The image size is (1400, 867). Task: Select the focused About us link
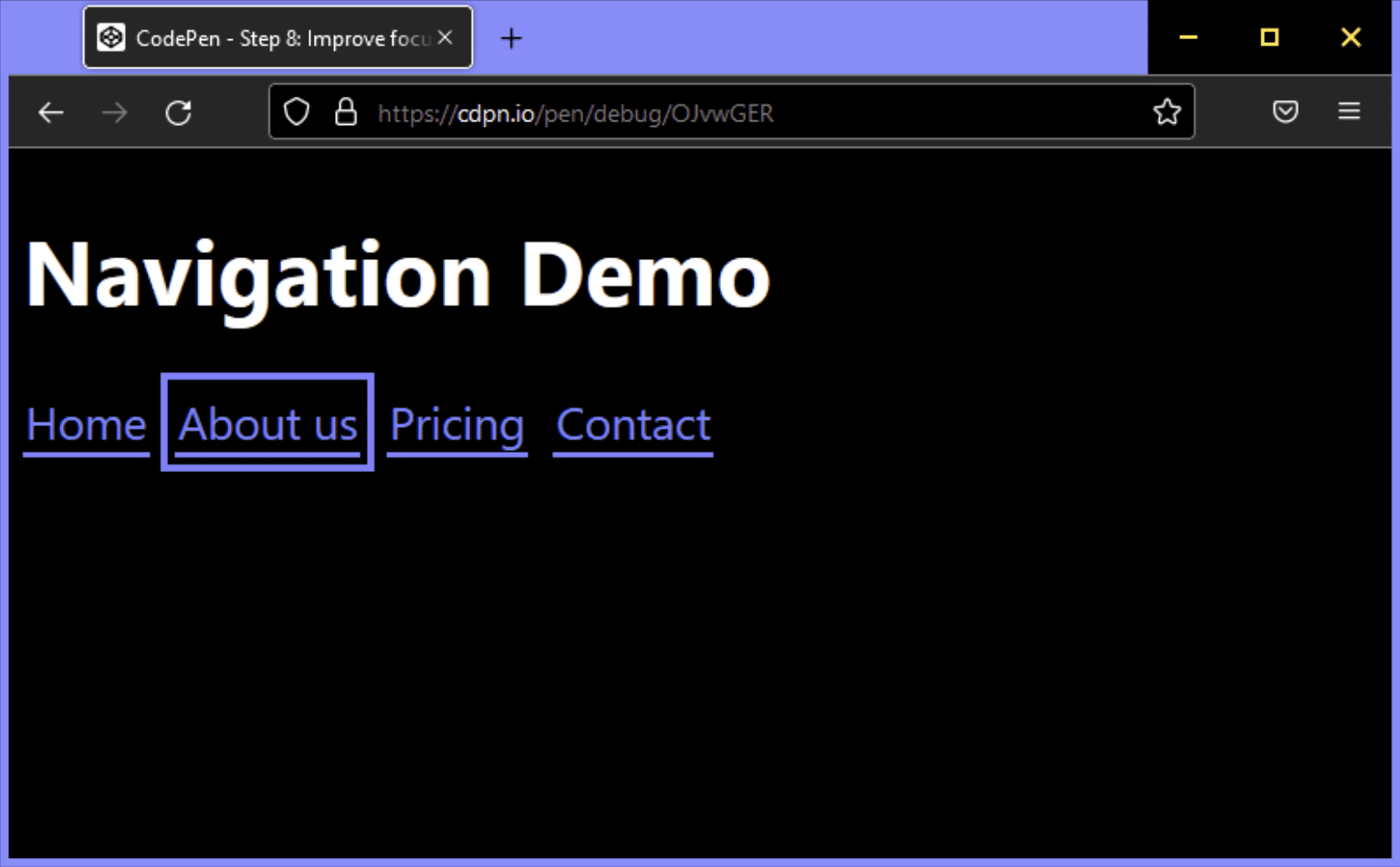267,423
